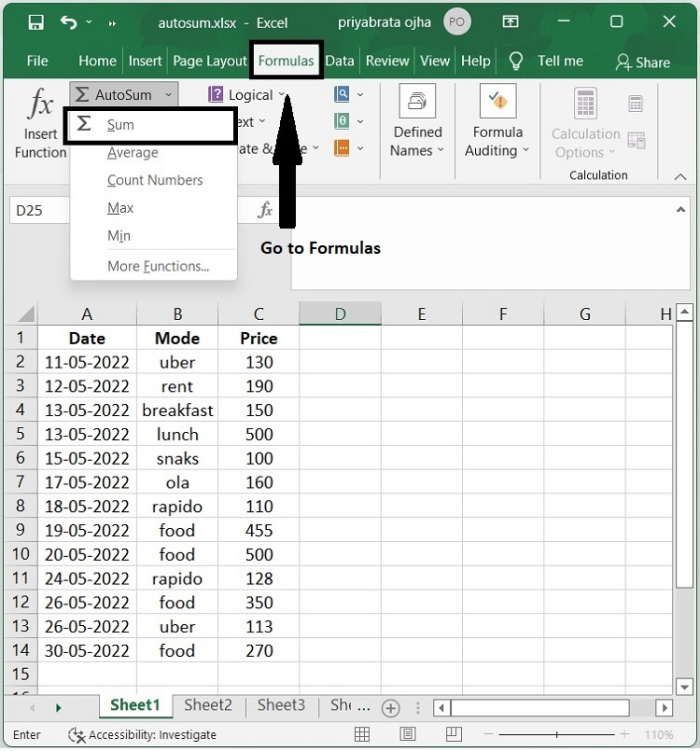The width and height of the screenshot is (700, 751).
Task: Expand the Defined Names group
Action: pos(417,121)
